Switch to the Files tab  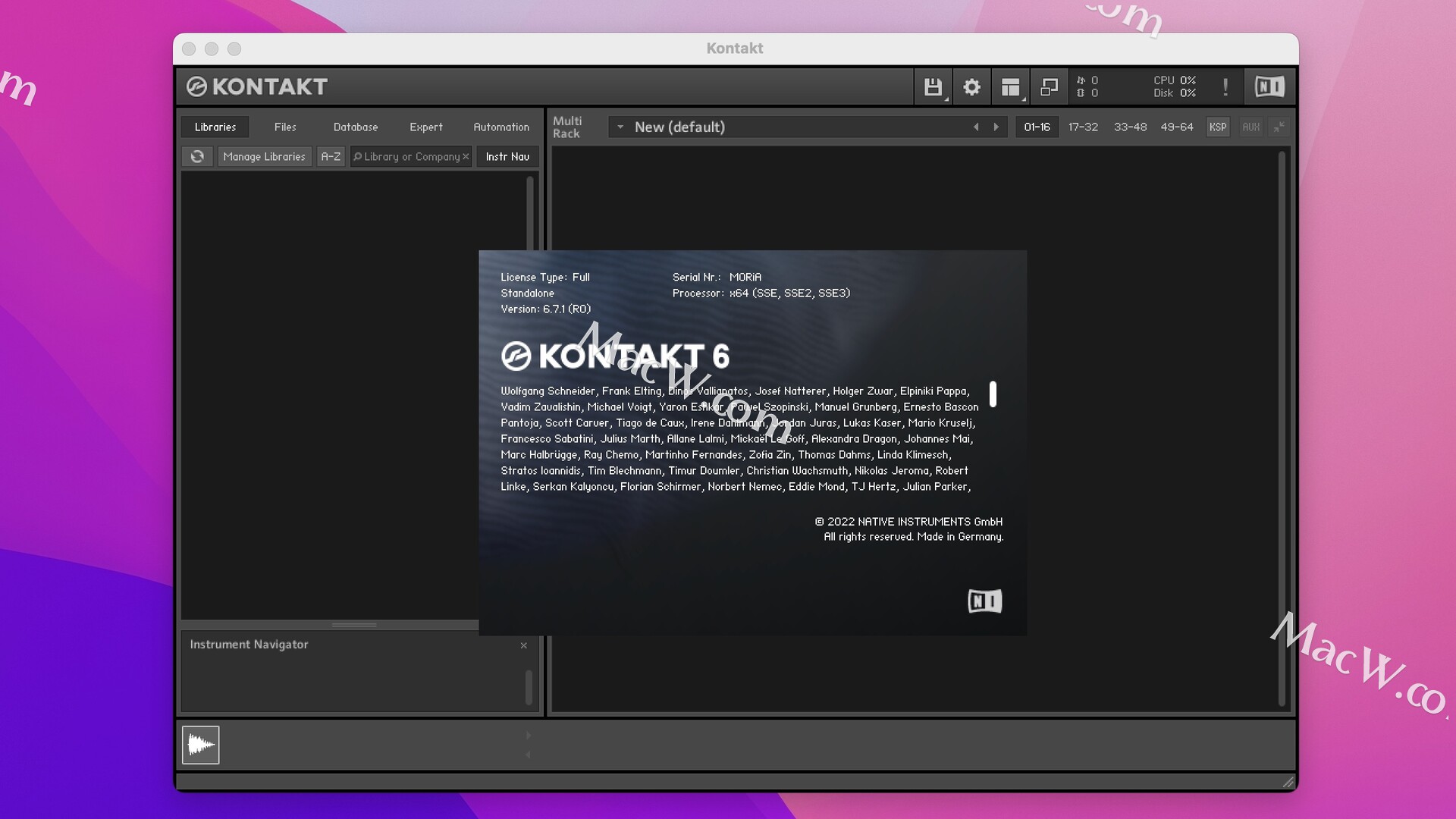[285, 127]
